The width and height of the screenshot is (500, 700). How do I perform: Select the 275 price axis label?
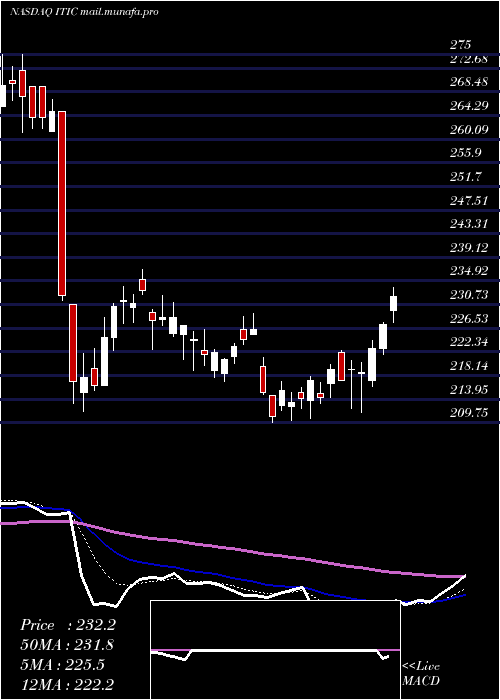[x=460, y=45]
